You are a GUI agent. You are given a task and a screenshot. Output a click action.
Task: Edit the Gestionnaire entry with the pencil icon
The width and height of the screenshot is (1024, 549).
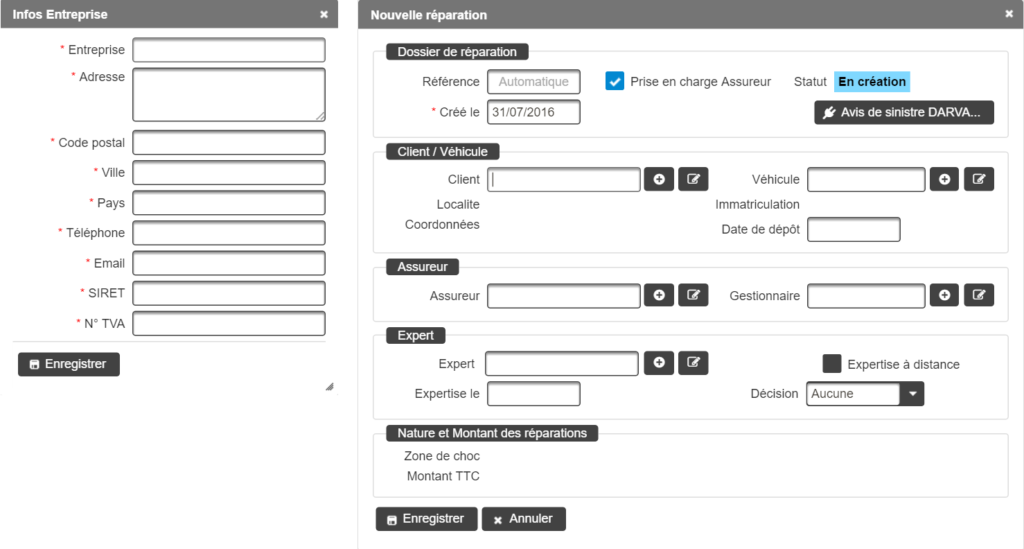(x=979, y=295)
